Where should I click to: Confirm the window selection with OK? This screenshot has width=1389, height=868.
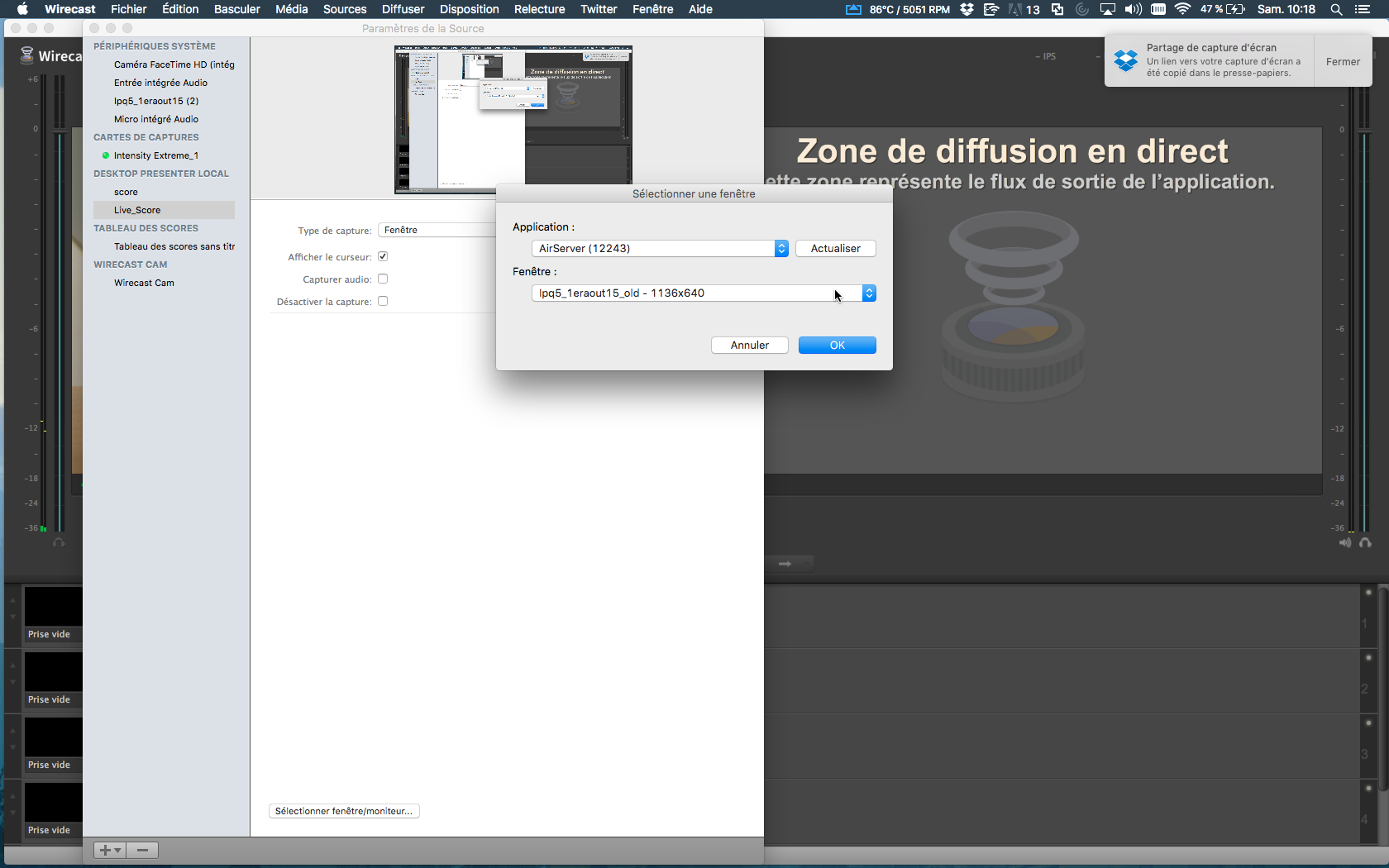point(837,345)
